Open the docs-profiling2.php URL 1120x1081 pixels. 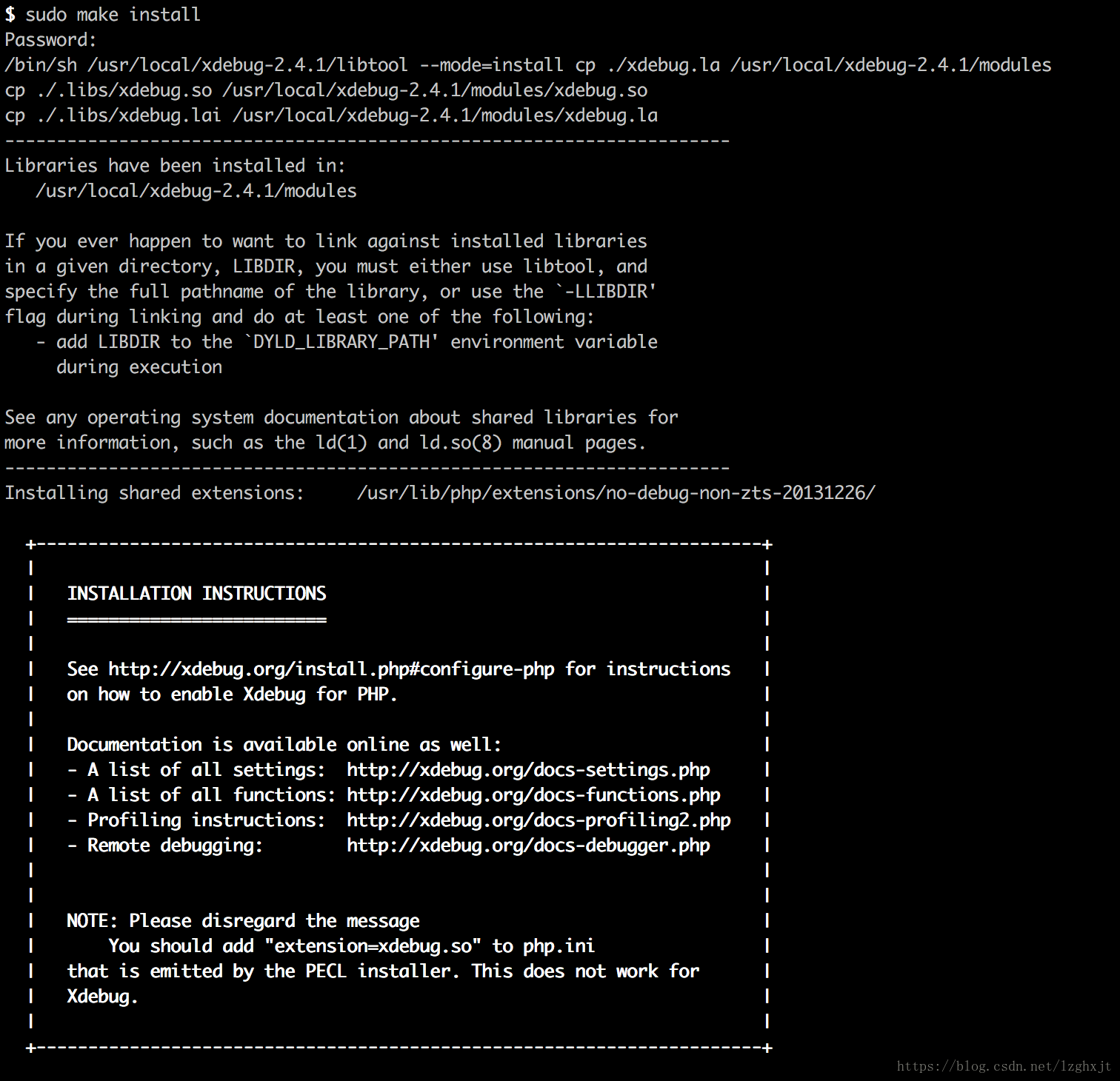coord(539,820)
